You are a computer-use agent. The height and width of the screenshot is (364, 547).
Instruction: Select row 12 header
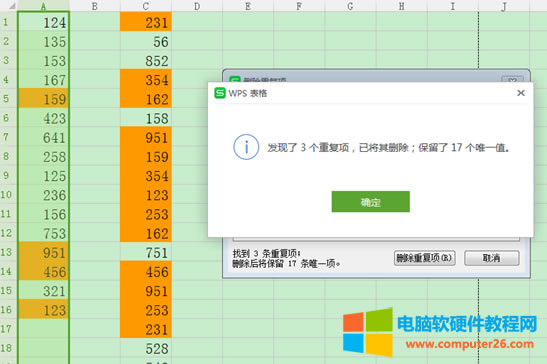8,233
